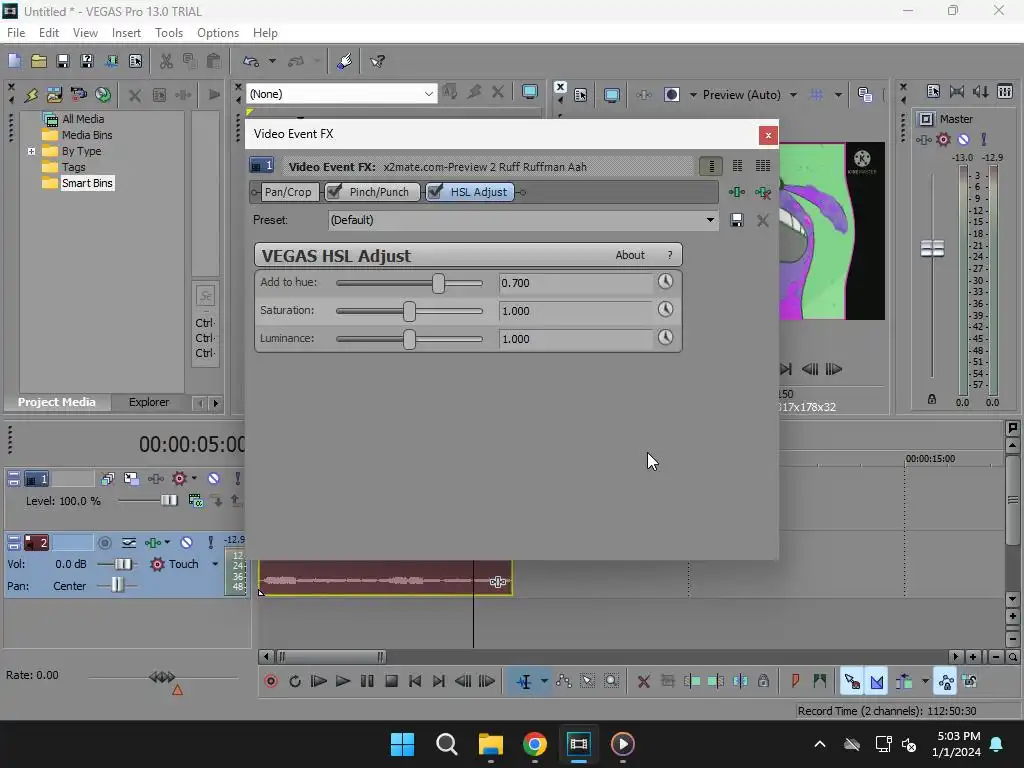Open the Touch automation mode dropdown

click(x=215, y=564)
